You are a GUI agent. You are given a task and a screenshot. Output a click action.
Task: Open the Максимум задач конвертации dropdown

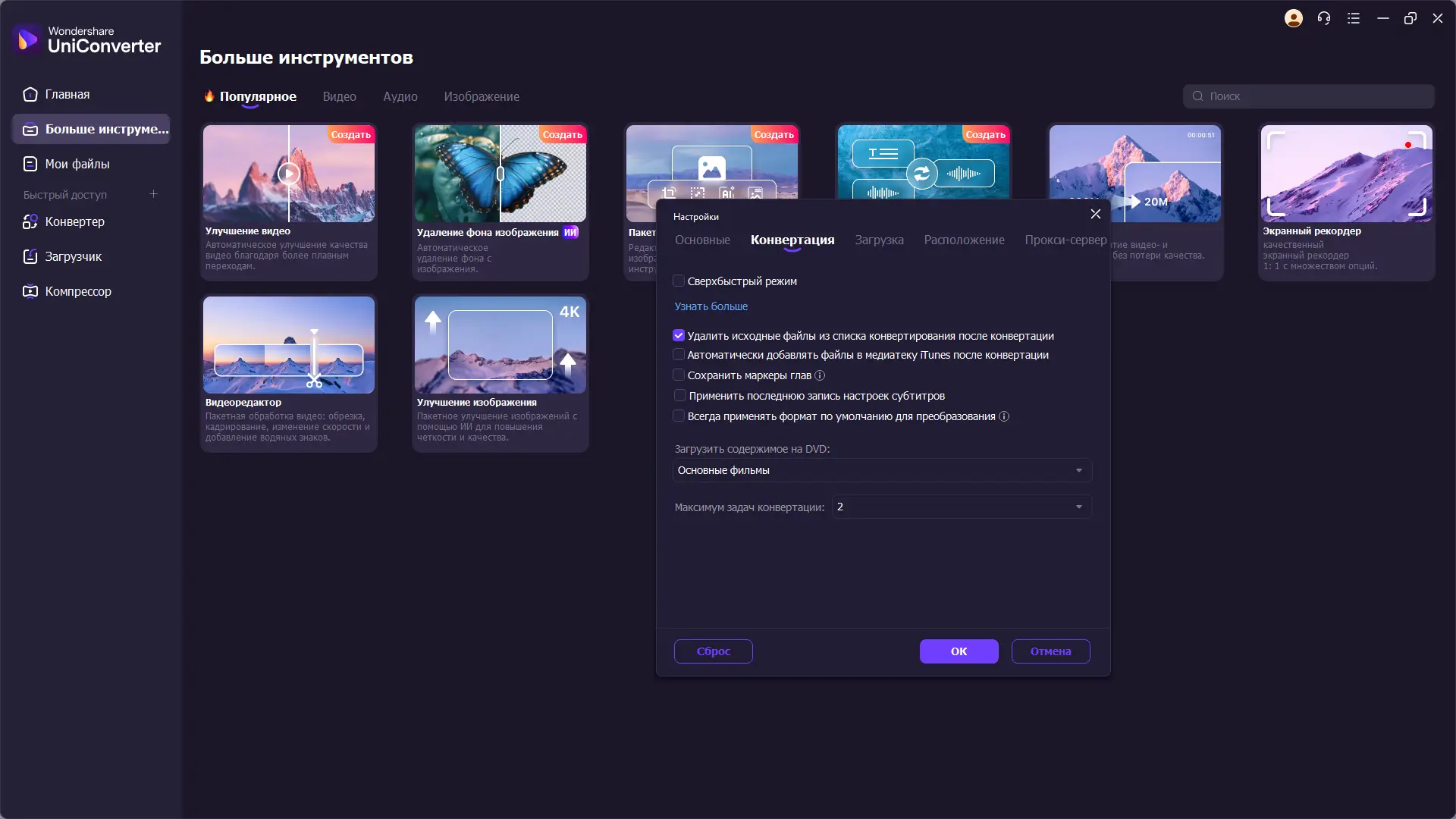[x=961, y=507]
